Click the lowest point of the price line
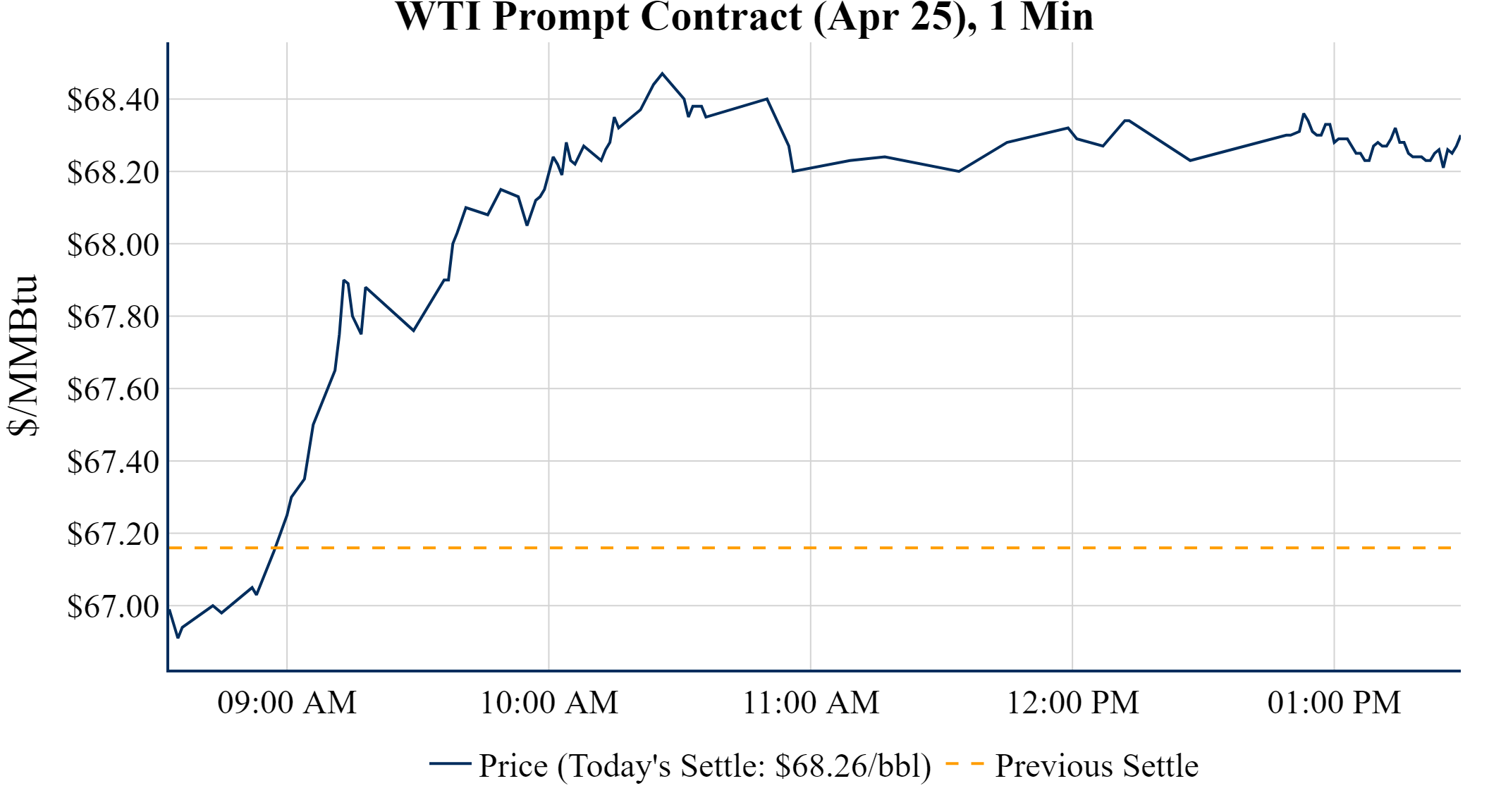 coord(178,637)
